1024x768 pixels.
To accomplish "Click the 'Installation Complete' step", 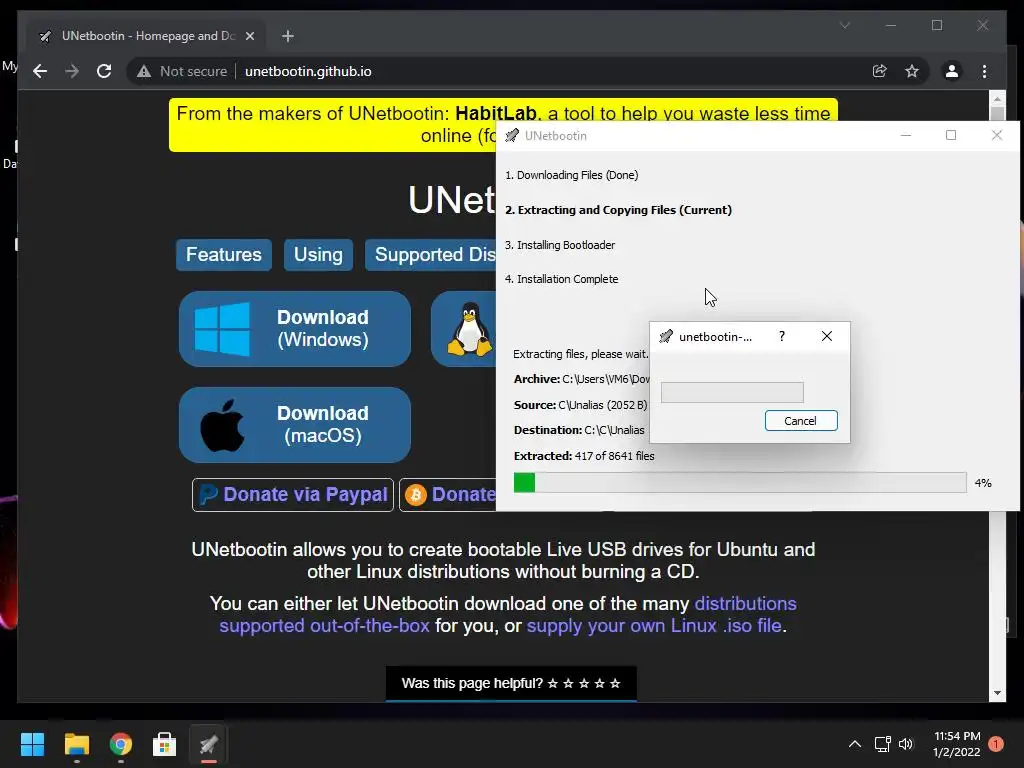I will click(561, 279).
